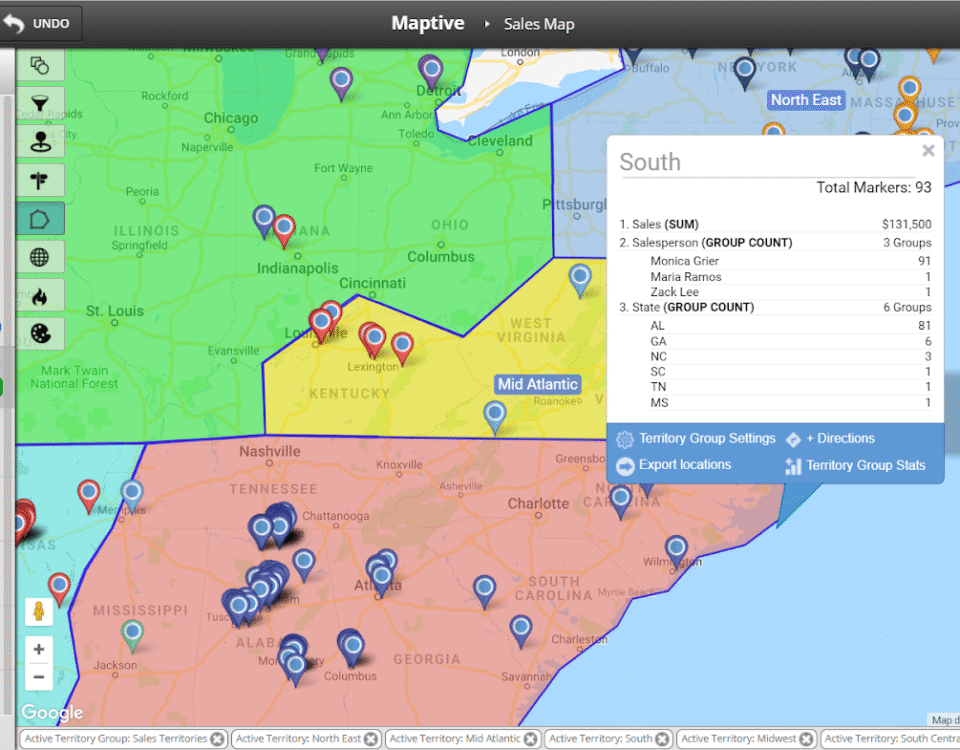Enable the heat map flame tool
Viewport: 960px width, 750px height.
40,296
